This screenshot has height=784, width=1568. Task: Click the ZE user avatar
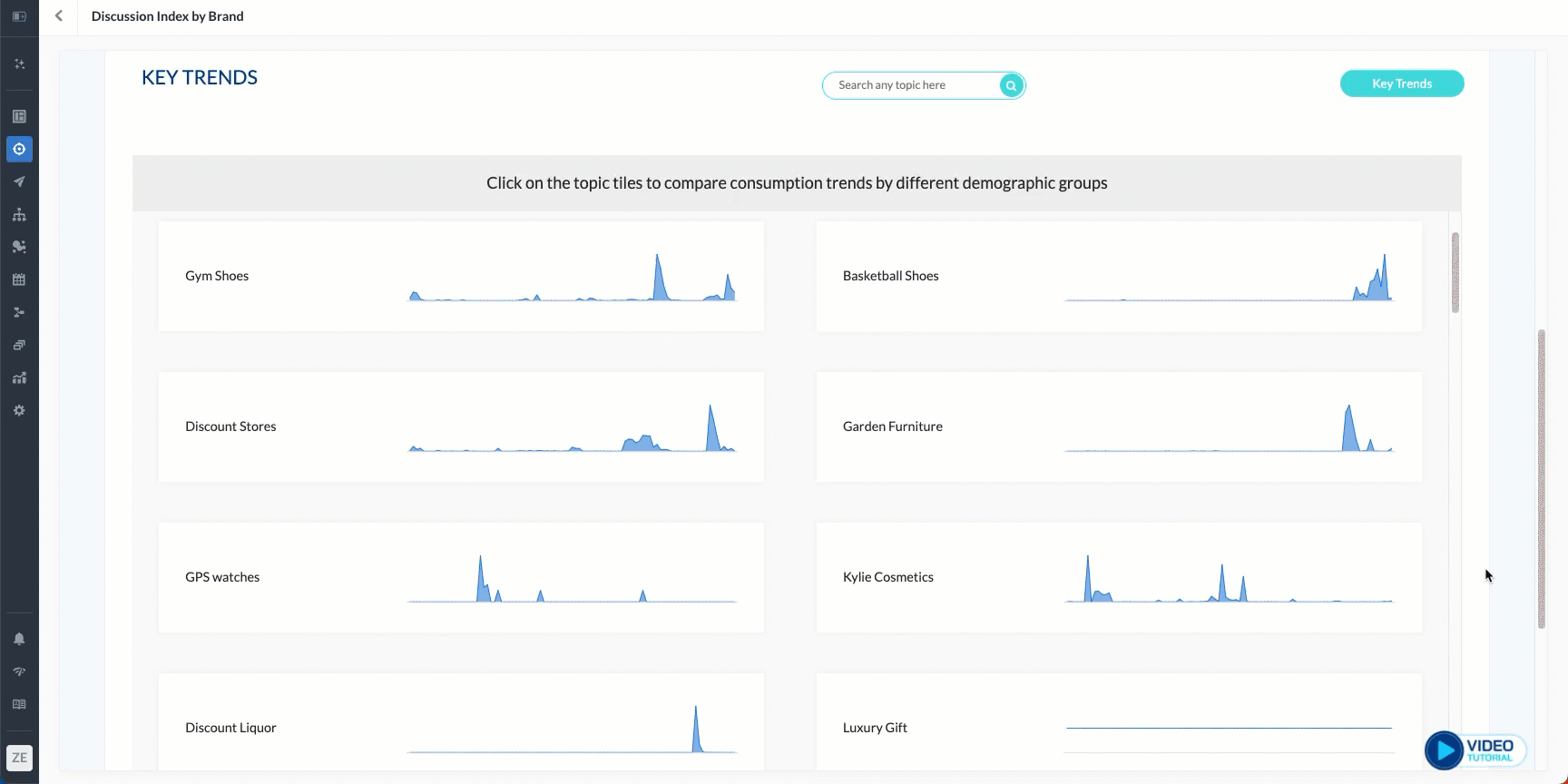(19, 758)
